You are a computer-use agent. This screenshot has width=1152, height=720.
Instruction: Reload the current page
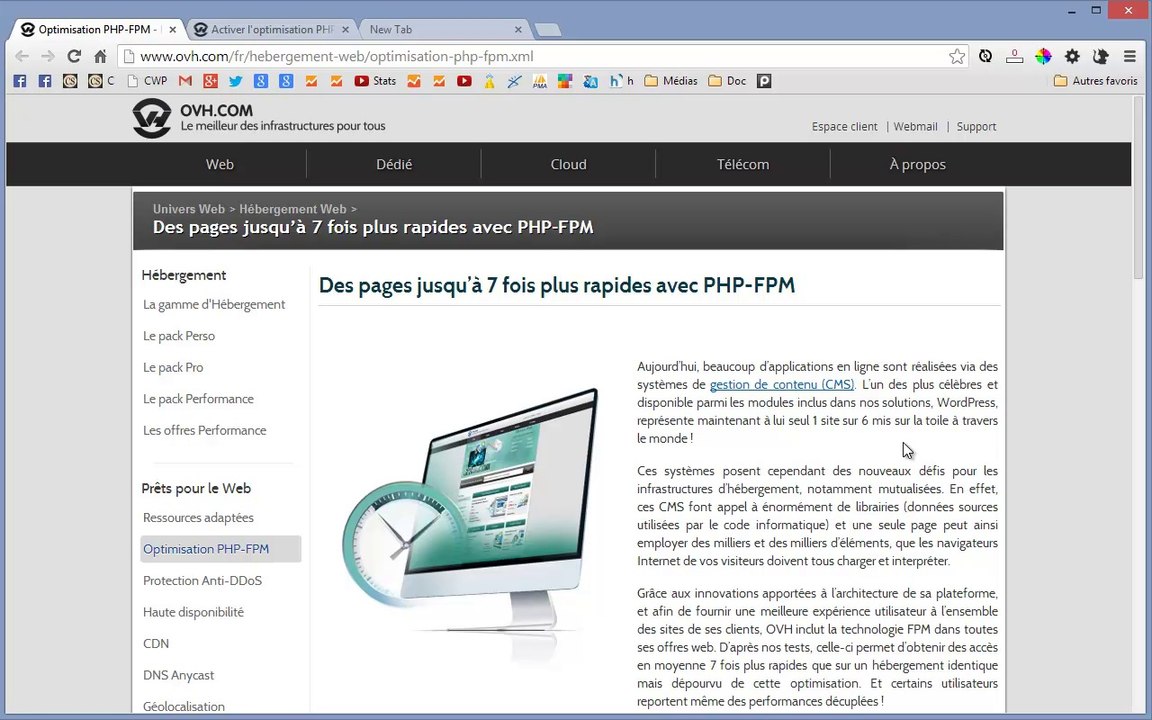[73, 57]
